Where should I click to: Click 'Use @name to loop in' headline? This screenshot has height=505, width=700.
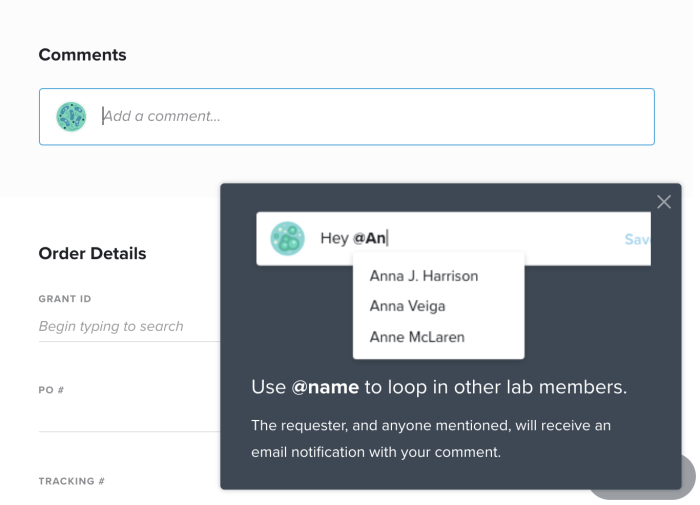[439, 387]
